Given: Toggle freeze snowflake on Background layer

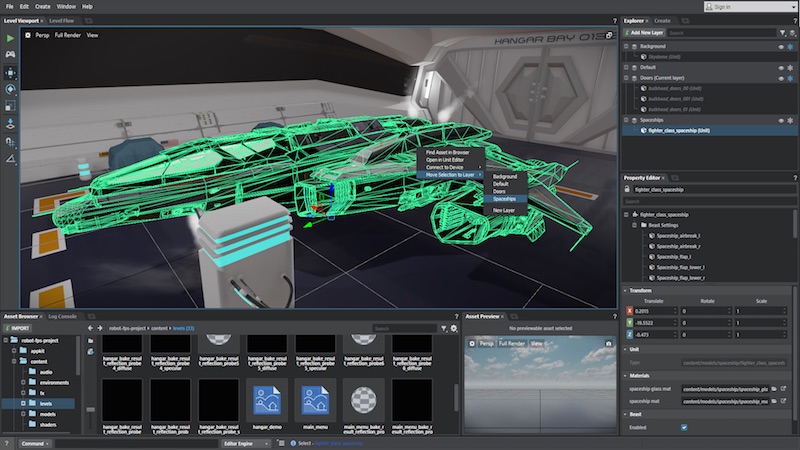Looking at the screenshot, I should pos(790,46).
